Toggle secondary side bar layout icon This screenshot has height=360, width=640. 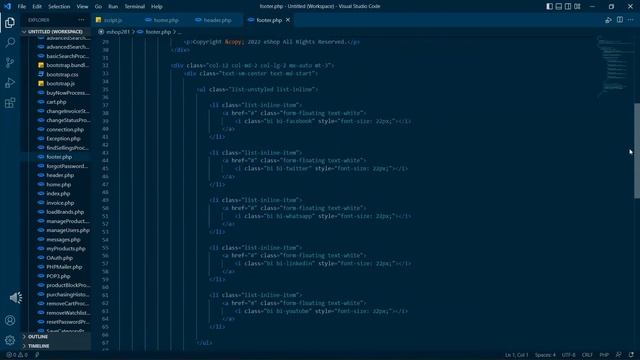(x=568, y=7)
